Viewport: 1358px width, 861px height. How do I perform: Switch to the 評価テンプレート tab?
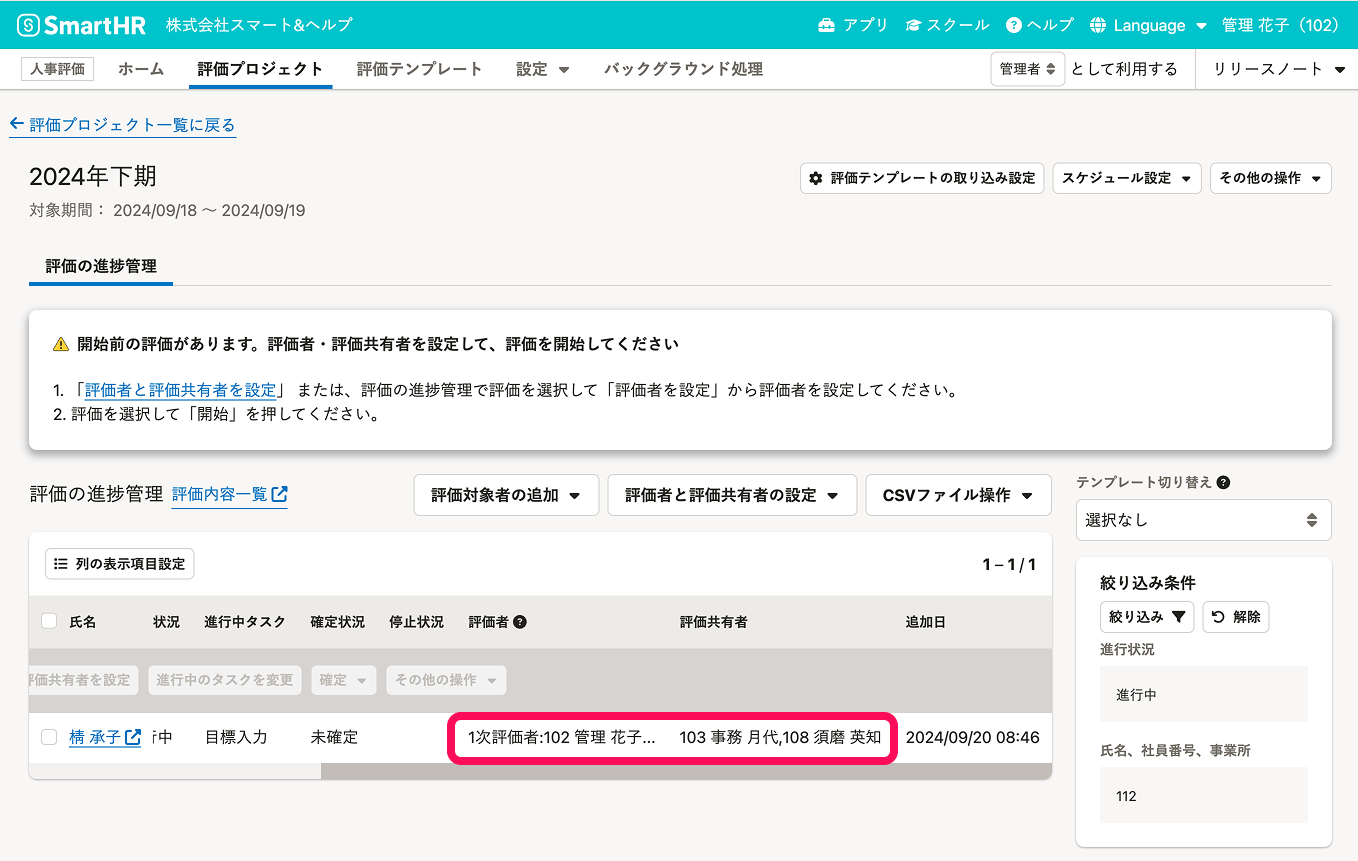[x=420, y=69]
